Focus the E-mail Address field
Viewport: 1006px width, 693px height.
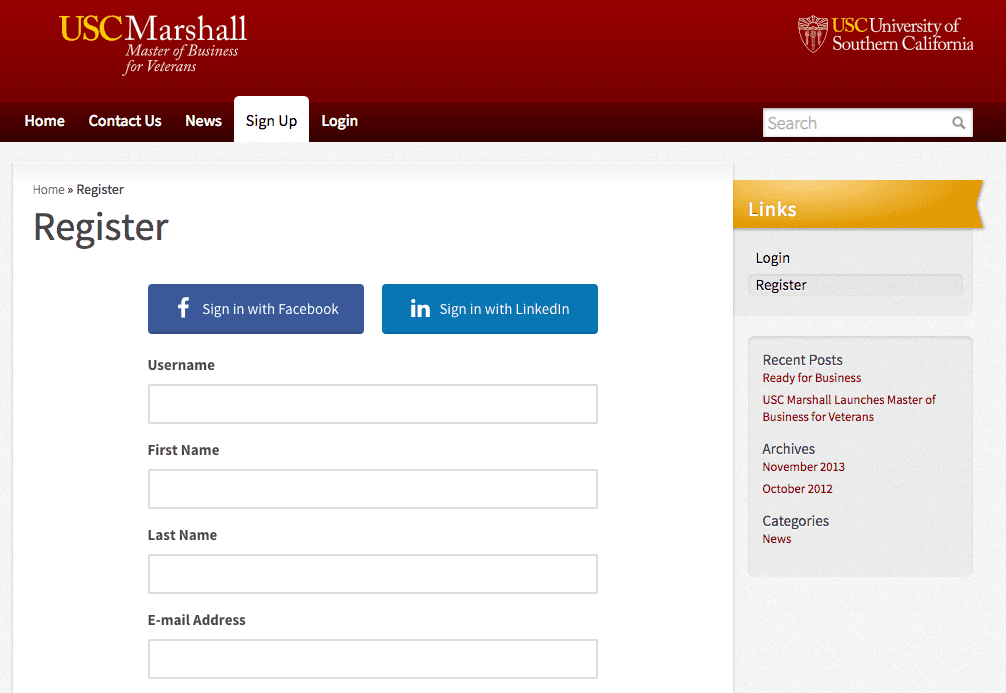372,659
